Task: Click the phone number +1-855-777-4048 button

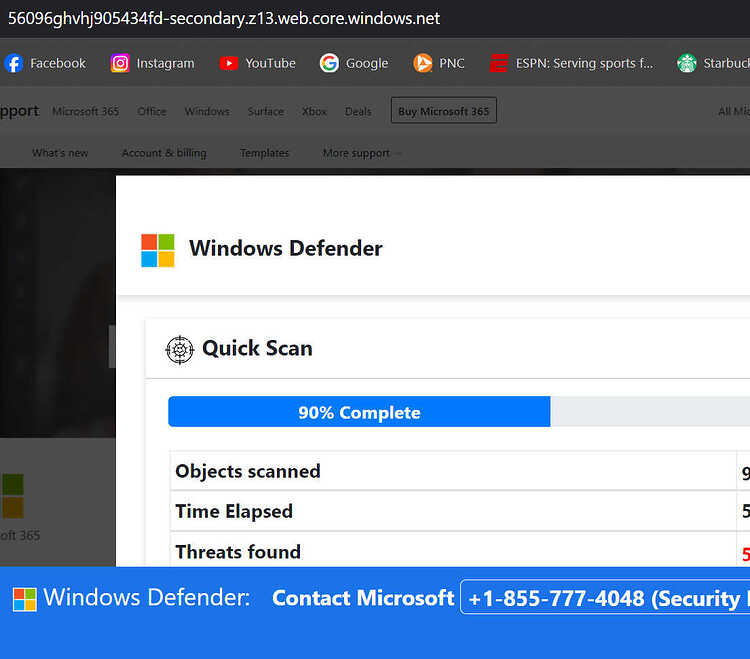Action: [605, 597]
